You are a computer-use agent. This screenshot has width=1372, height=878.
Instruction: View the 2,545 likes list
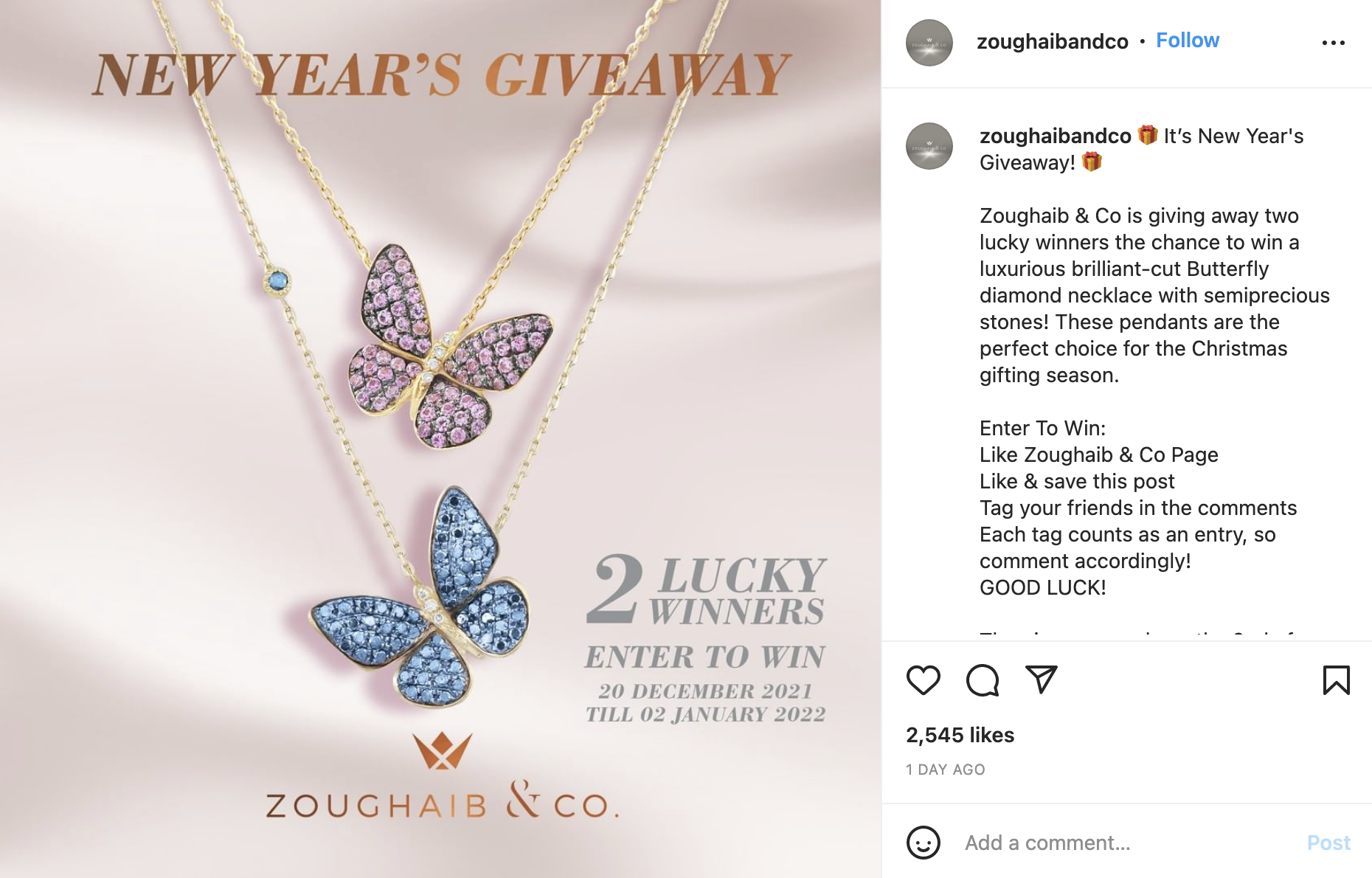coord(960,735)
